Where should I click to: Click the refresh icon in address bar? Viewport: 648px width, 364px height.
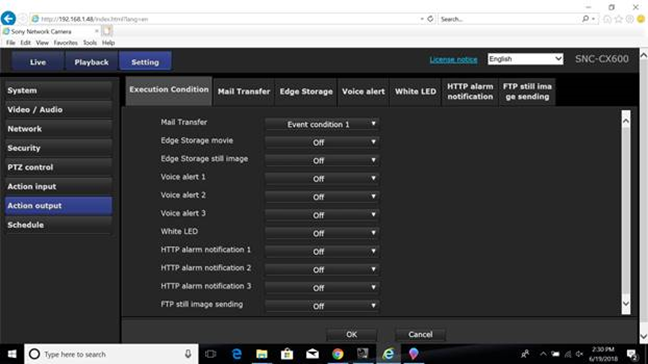430,19
